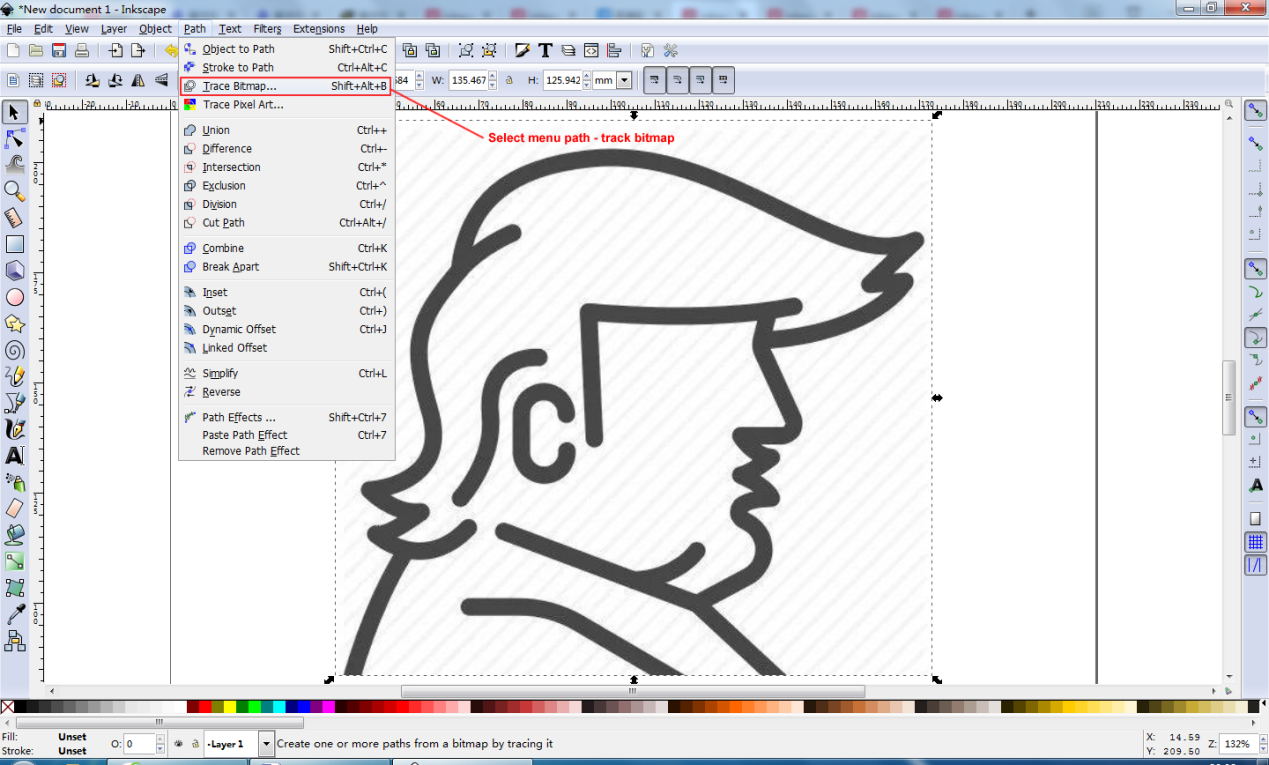The width and height of the screenshot is (1269, 765).
Task: Select the Node edit tool
Action: [x=14, y=138]
